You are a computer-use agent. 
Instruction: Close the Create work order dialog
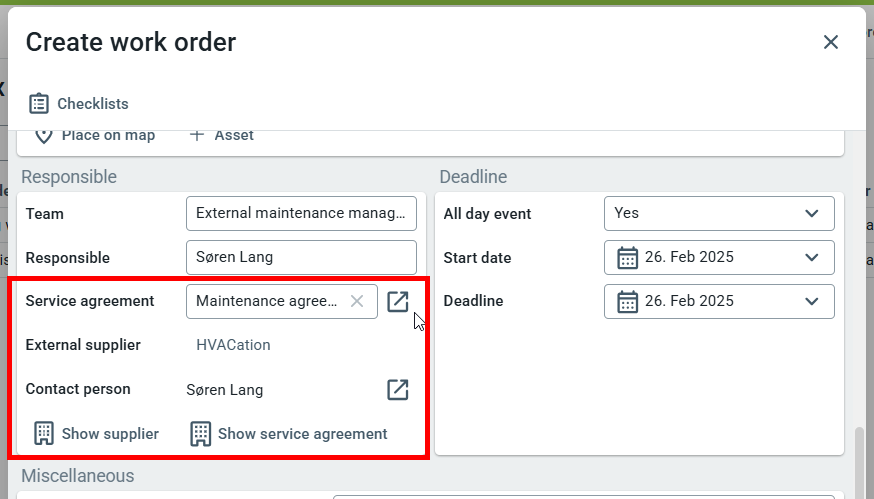click(x=831, y=42)
